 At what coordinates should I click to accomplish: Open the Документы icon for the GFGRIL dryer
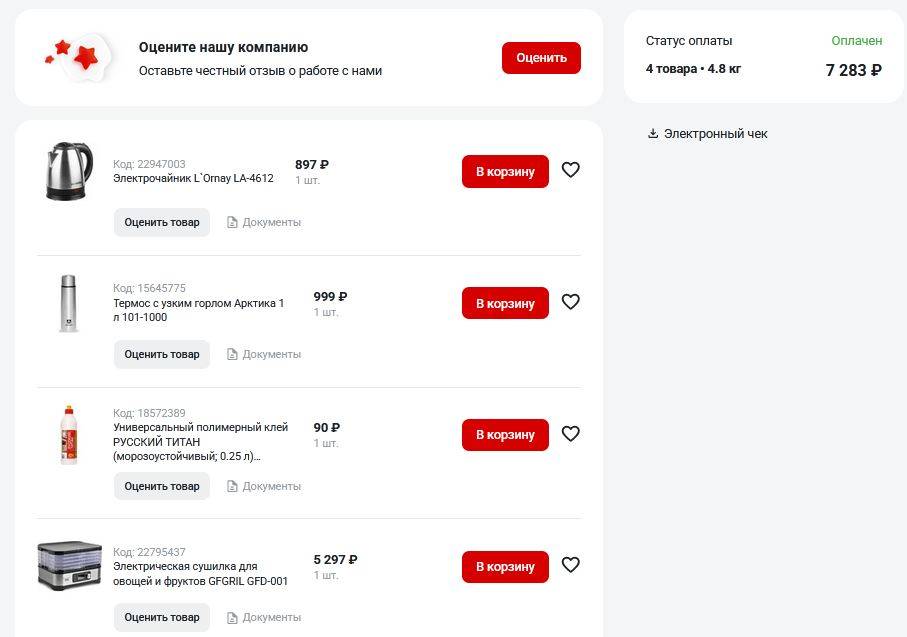coord(232,618)
